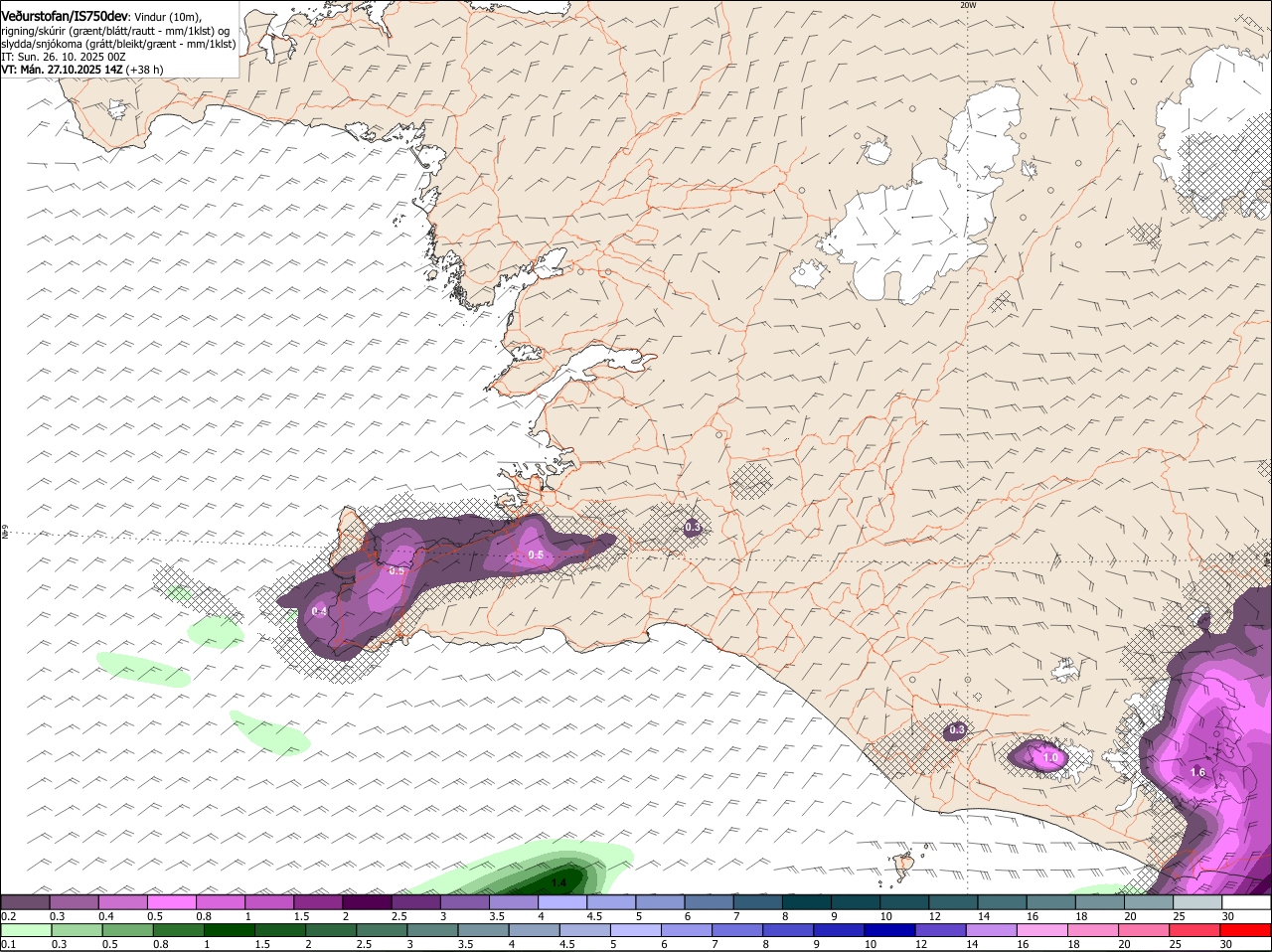
Task: Click the 1.4 value in the green rain area
Action: [558, 882]
